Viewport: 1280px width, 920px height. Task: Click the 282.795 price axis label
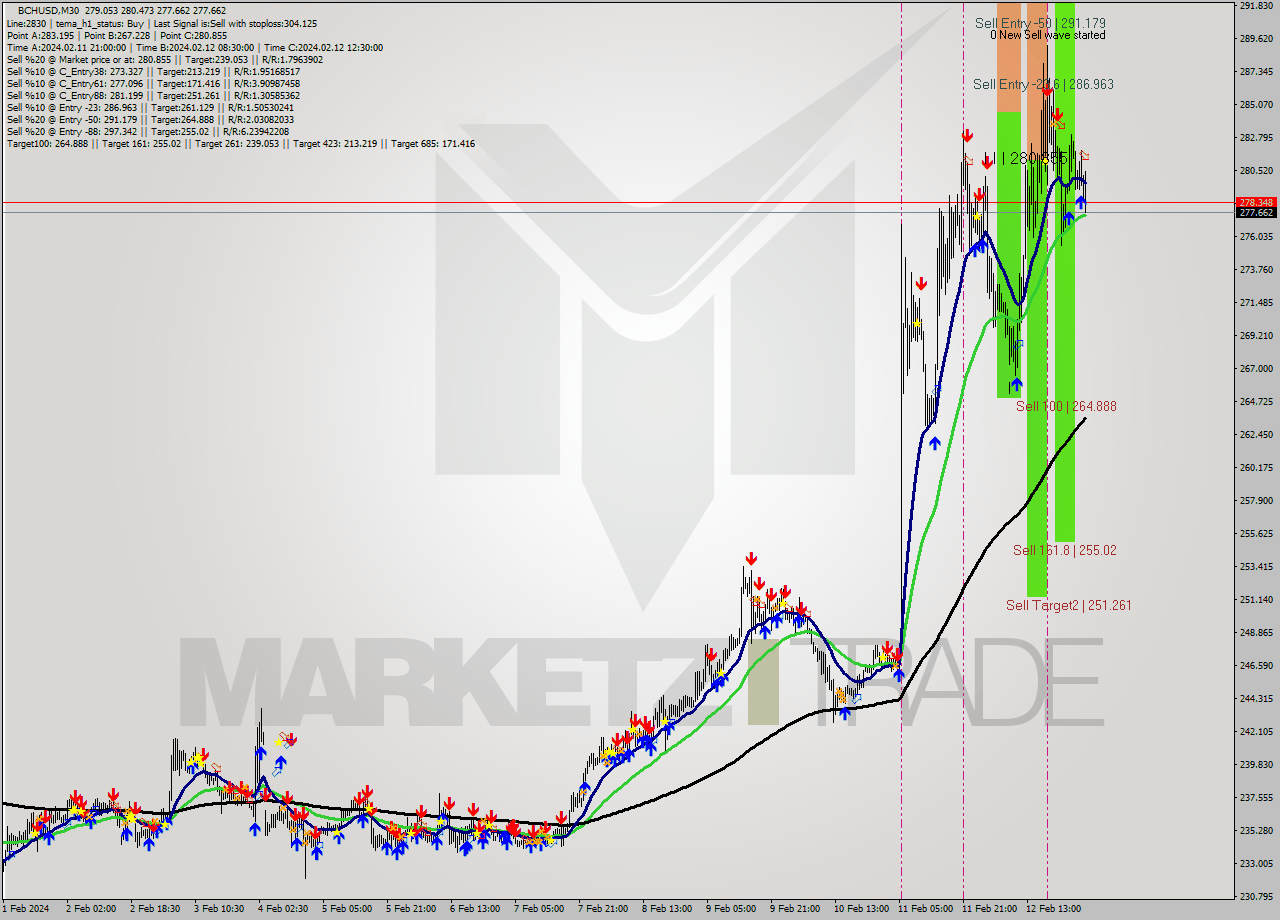point(1256,137)
